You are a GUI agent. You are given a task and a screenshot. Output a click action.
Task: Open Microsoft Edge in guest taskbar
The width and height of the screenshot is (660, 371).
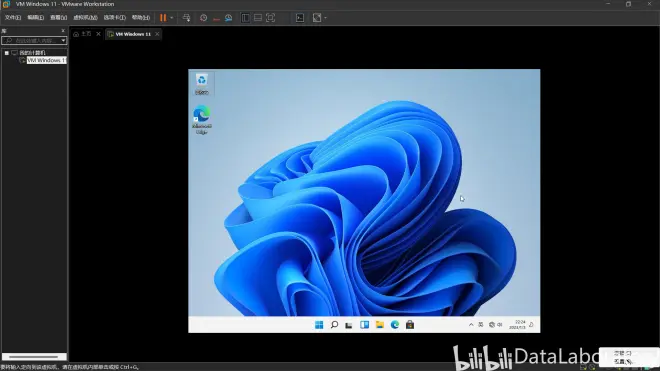395,325
